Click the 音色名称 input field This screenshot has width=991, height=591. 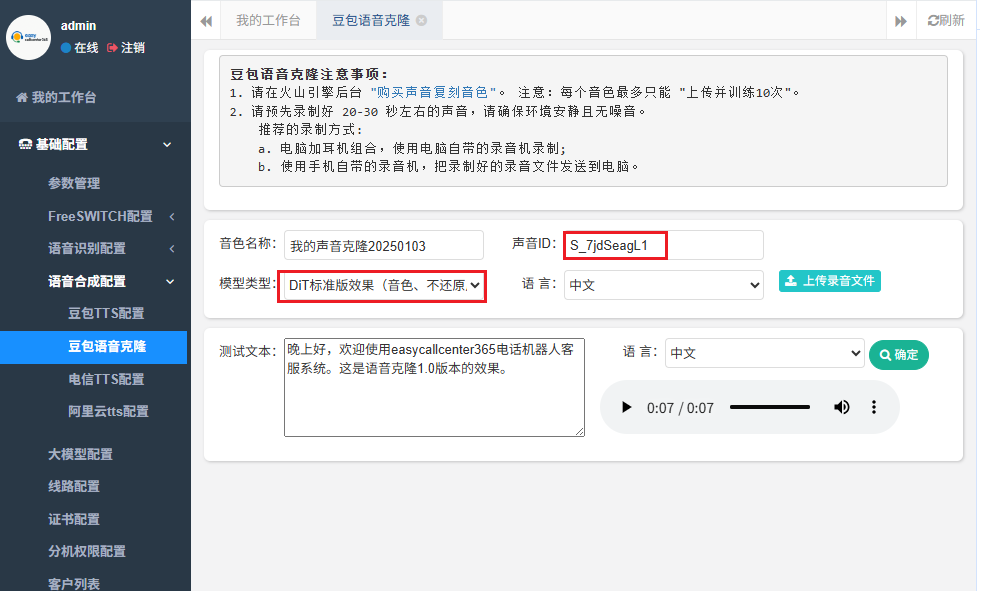384,245
